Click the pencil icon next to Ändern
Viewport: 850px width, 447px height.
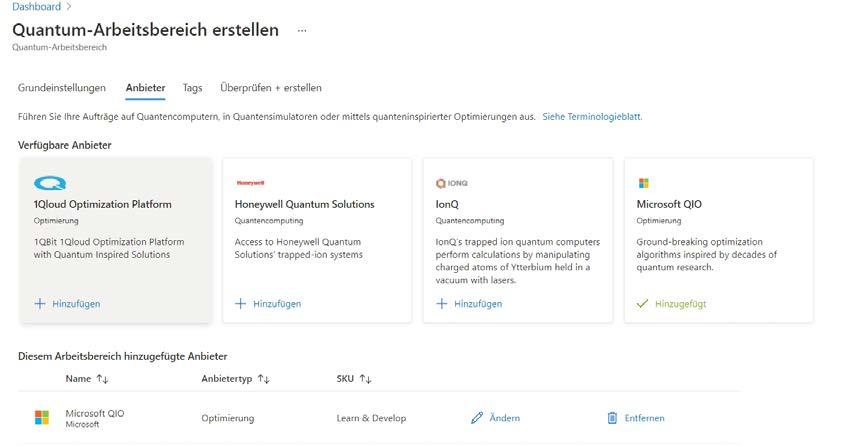477,418
